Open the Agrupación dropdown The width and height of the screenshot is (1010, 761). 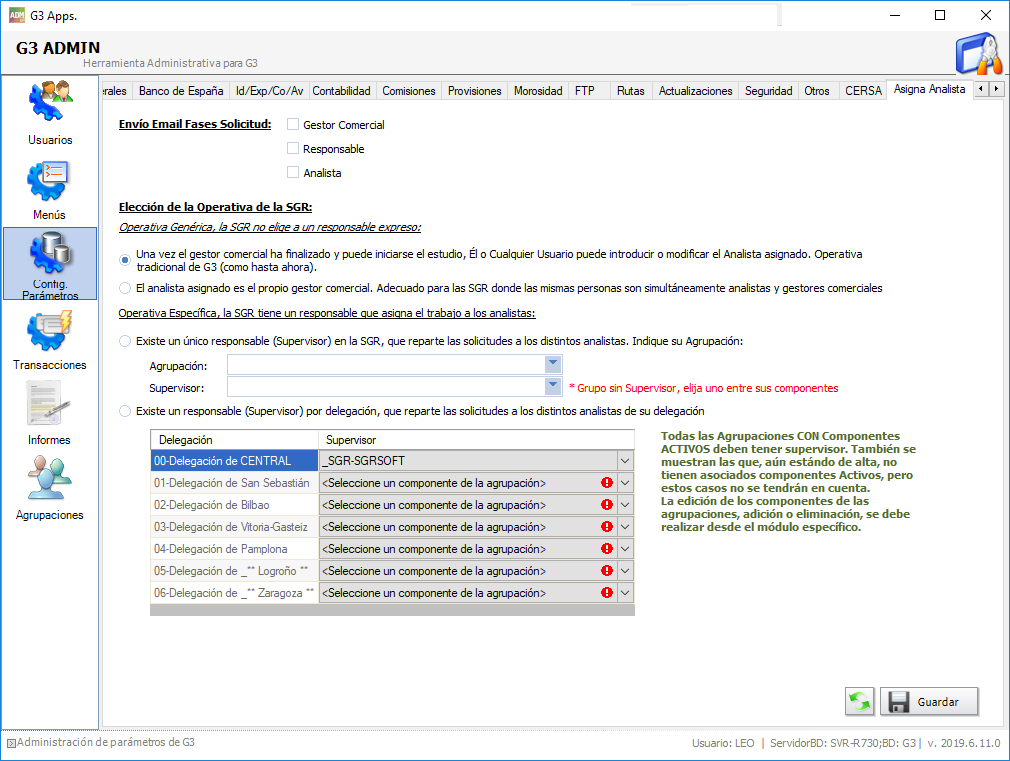[x=553, y=365]
